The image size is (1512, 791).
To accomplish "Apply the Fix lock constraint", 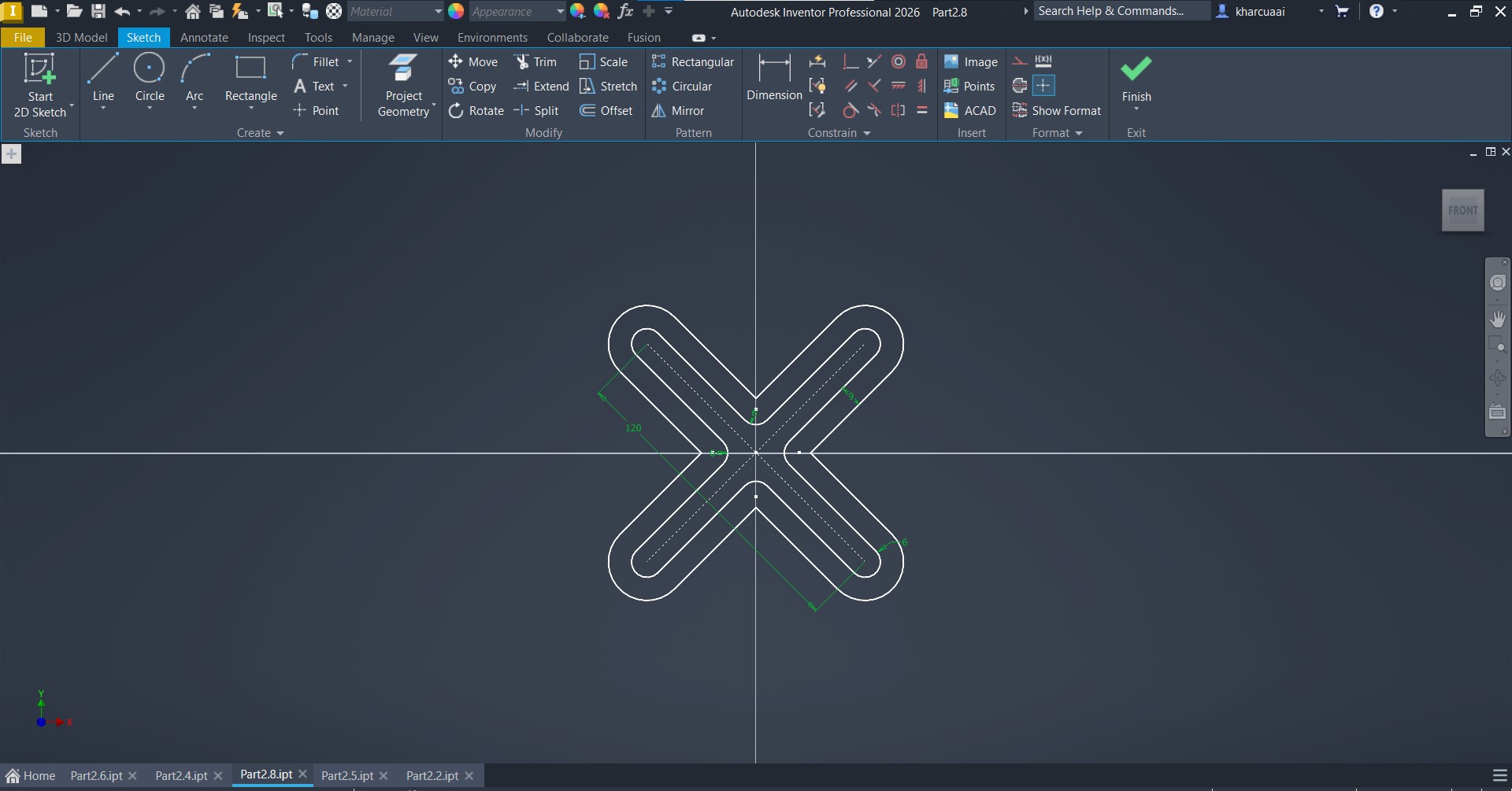I will point(922,62).
